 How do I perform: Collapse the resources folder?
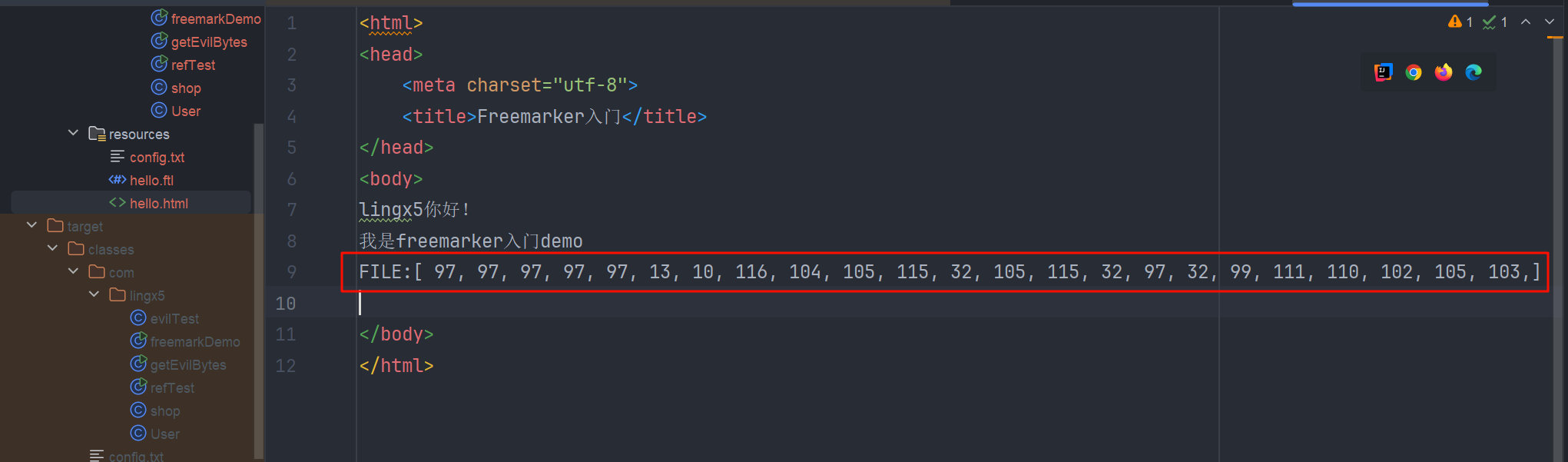click(73, 133)
